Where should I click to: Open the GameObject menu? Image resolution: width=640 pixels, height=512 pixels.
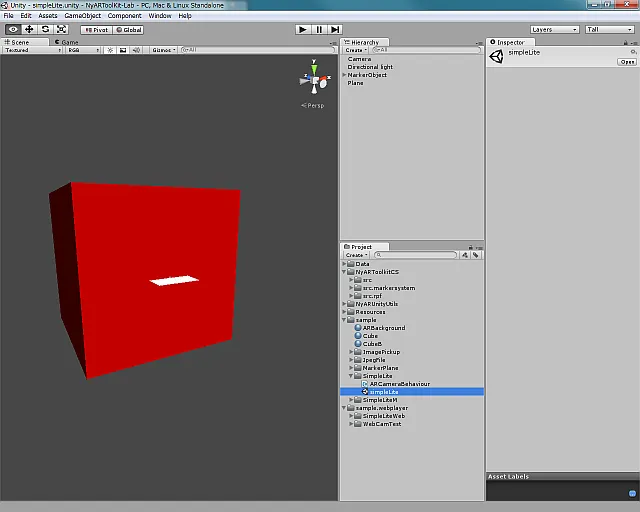tap(82, 16)
